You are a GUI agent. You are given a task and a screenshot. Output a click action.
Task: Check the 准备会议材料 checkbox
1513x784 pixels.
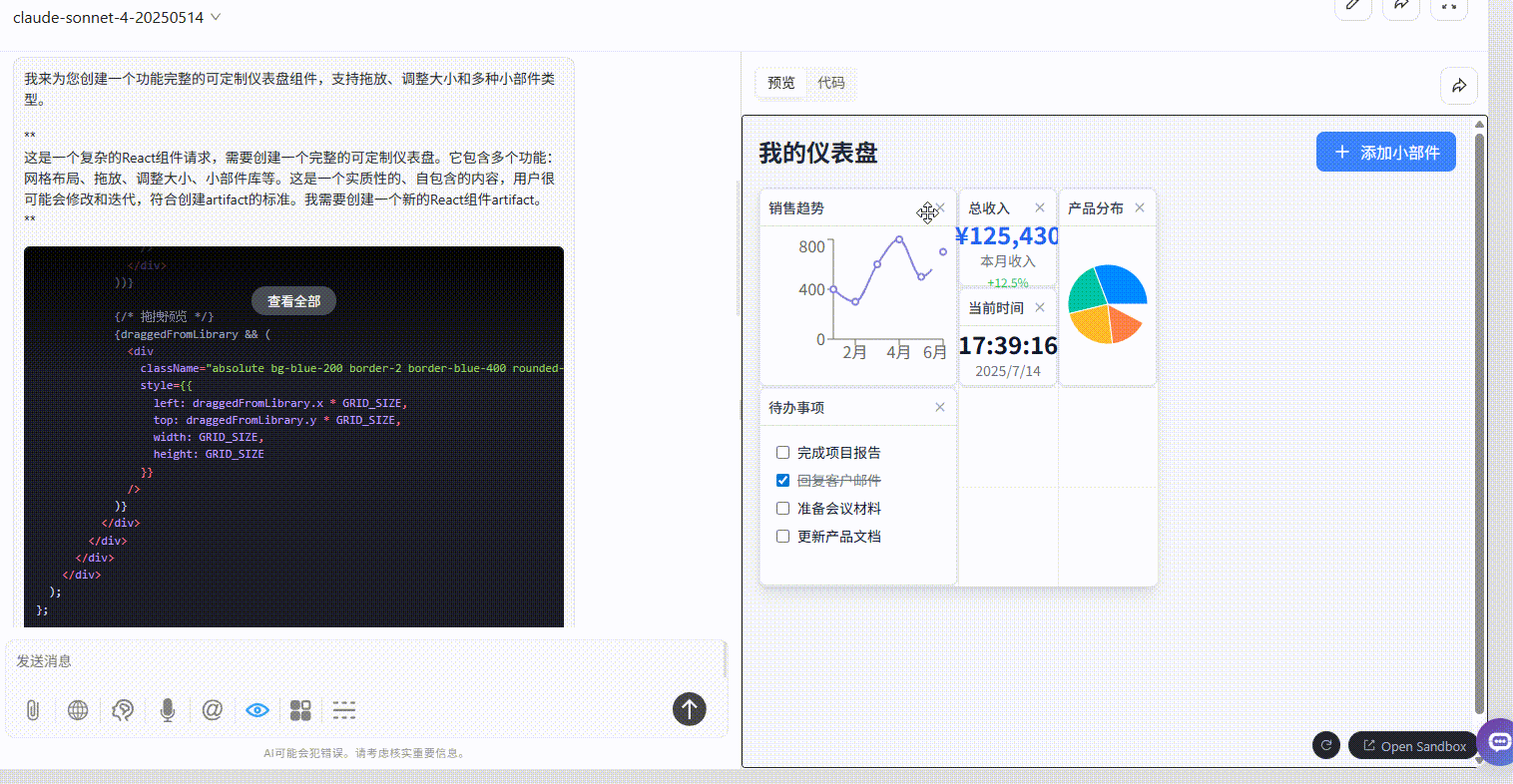[782, 508]
